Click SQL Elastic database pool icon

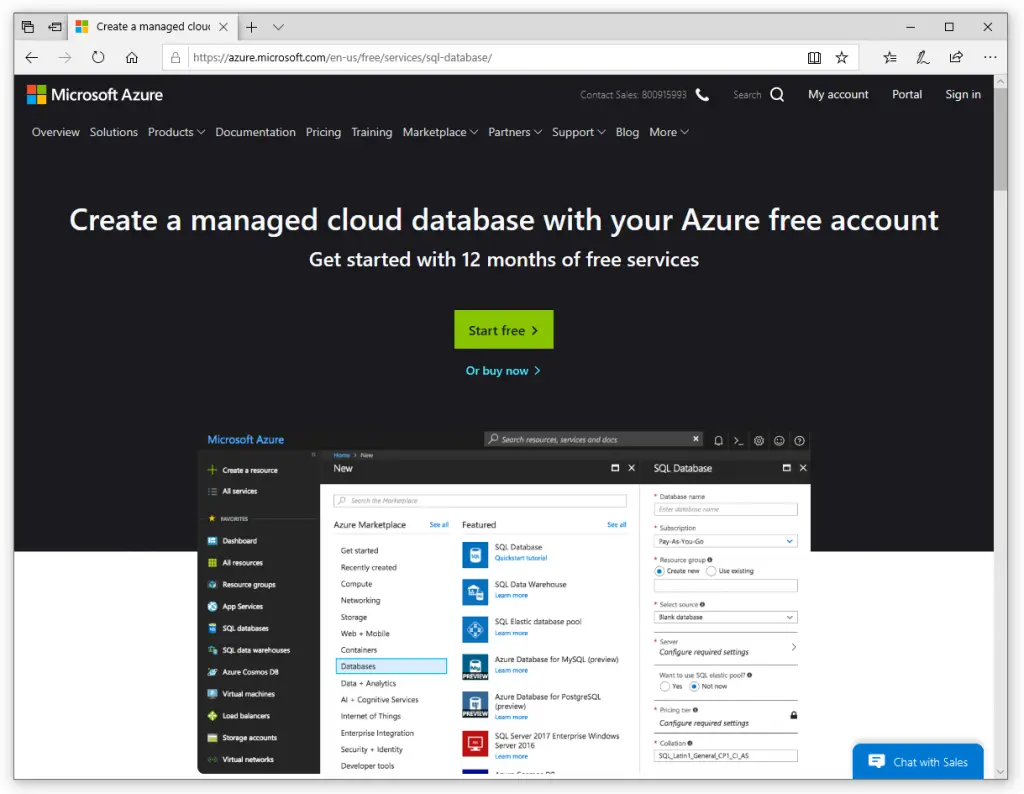pyautogui.click(x=475, y=629)
